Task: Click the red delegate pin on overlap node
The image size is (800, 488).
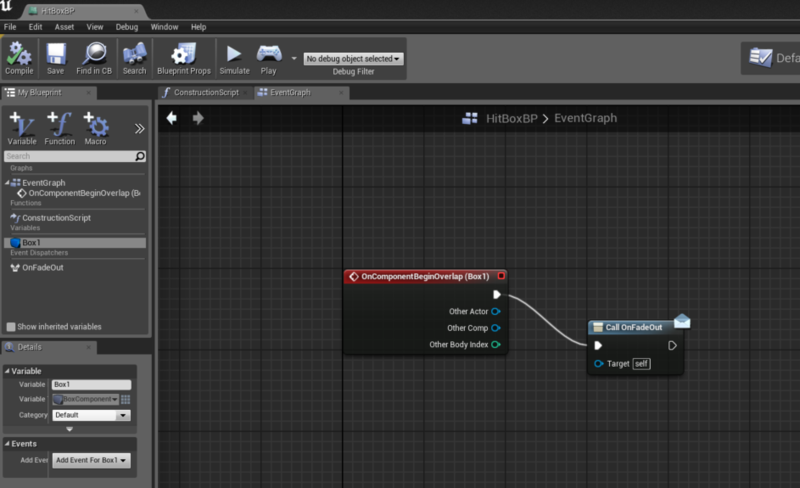Action: pos(502,276)
